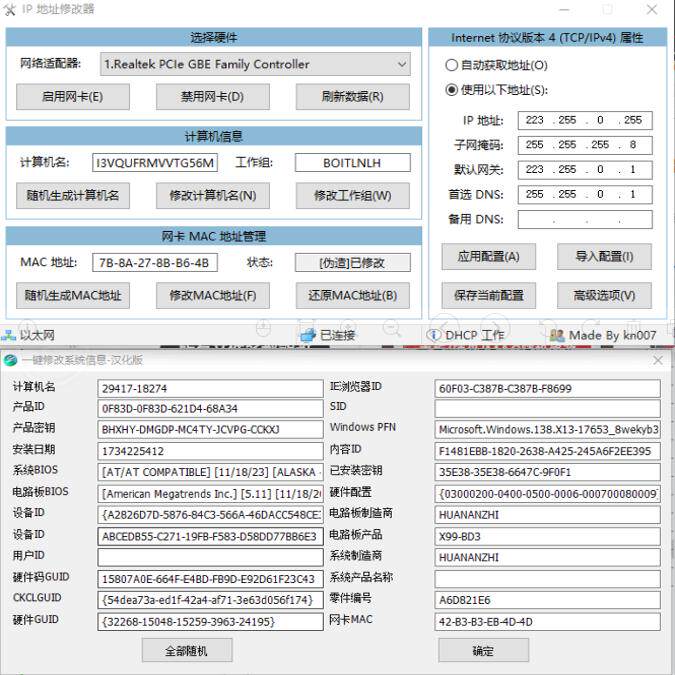
Task: Click the IP 地址 input field
Action: 585,120
